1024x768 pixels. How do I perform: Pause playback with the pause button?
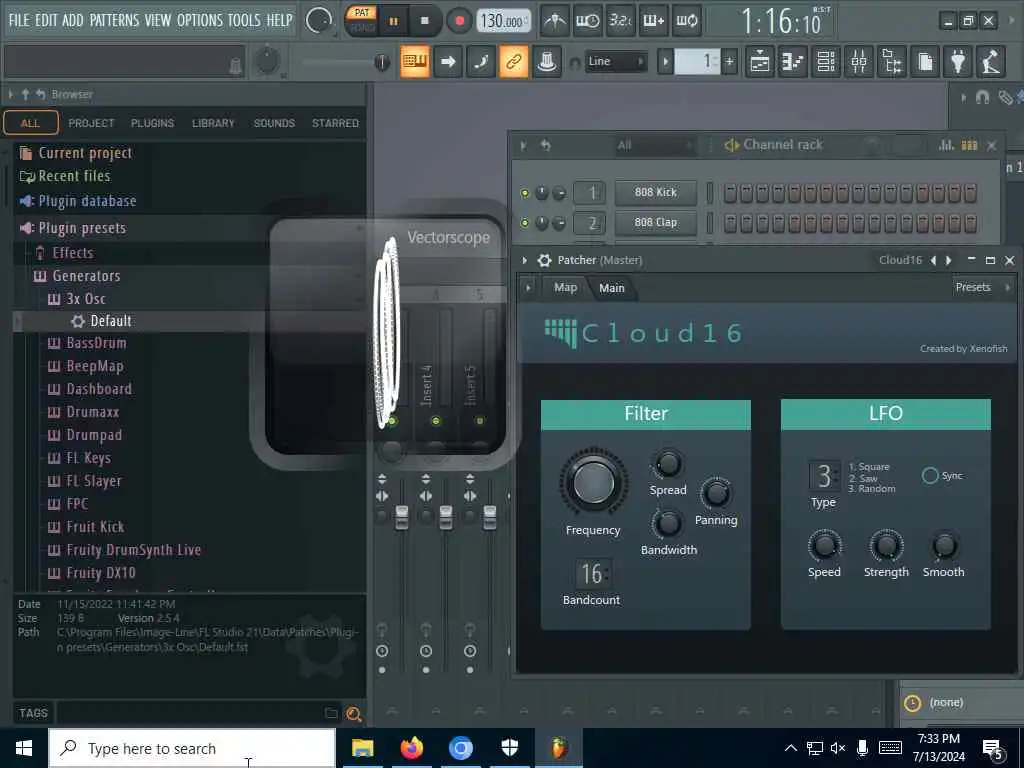click(394, 21)
